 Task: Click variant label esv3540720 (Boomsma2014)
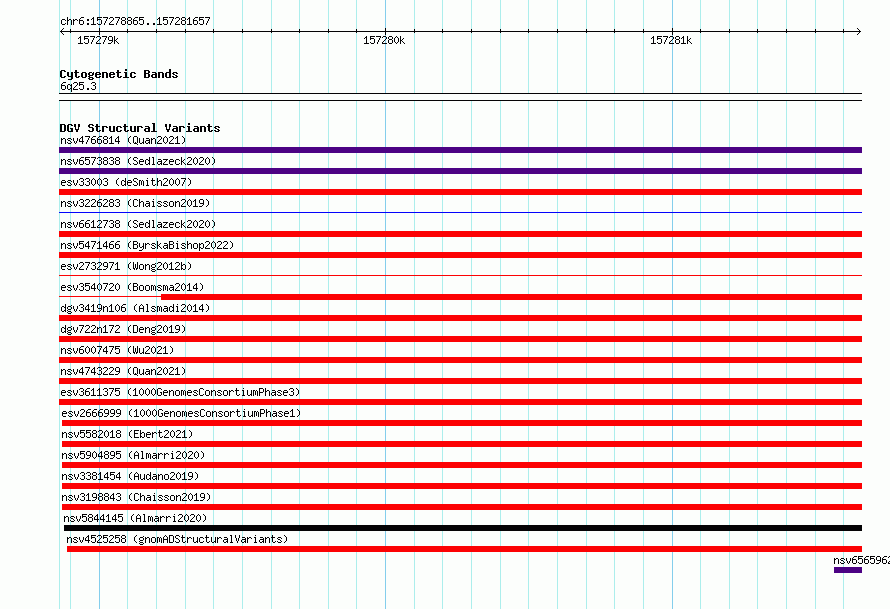coord(132,287)
